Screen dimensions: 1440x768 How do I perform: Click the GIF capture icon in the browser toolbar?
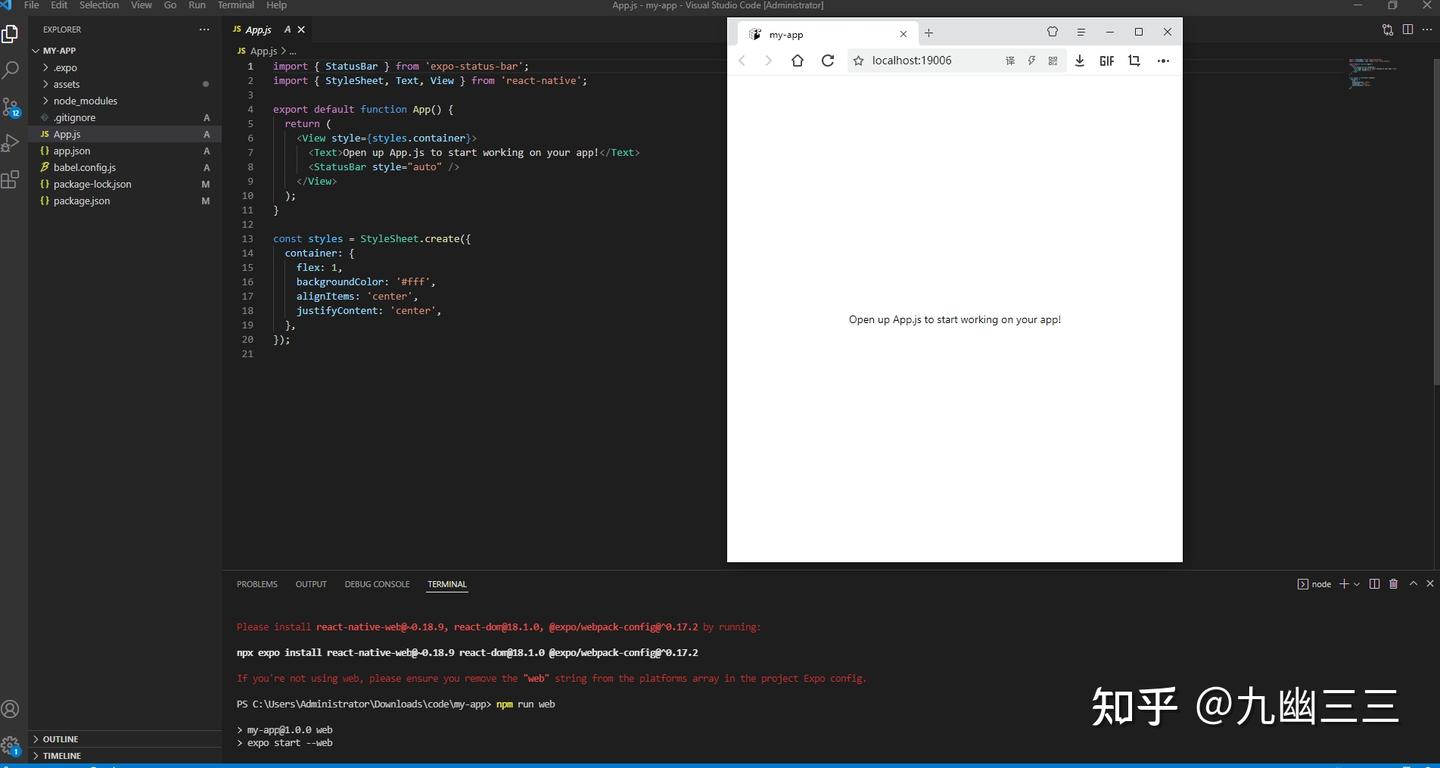click(1106, 61)
